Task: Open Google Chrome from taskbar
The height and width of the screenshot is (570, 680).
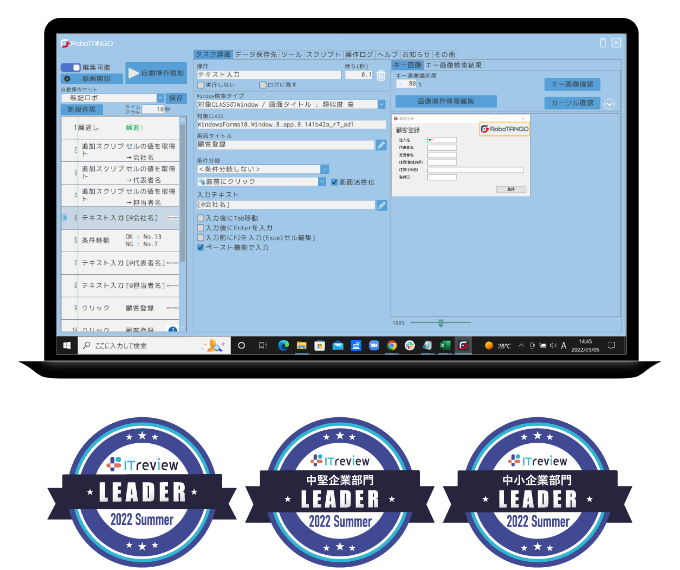Action: (x=392, y=345)
